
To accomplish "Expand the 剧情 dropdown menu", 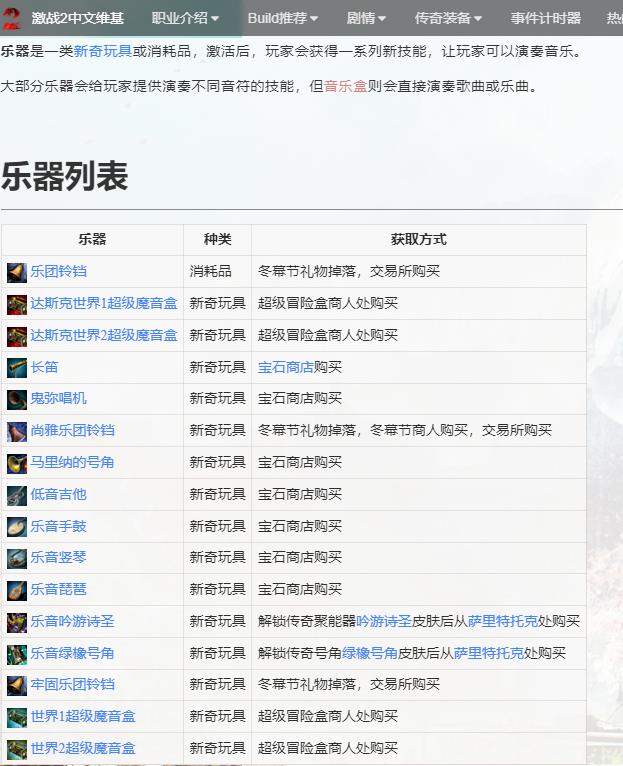I will pyautogui.click(x=366, y=18).
